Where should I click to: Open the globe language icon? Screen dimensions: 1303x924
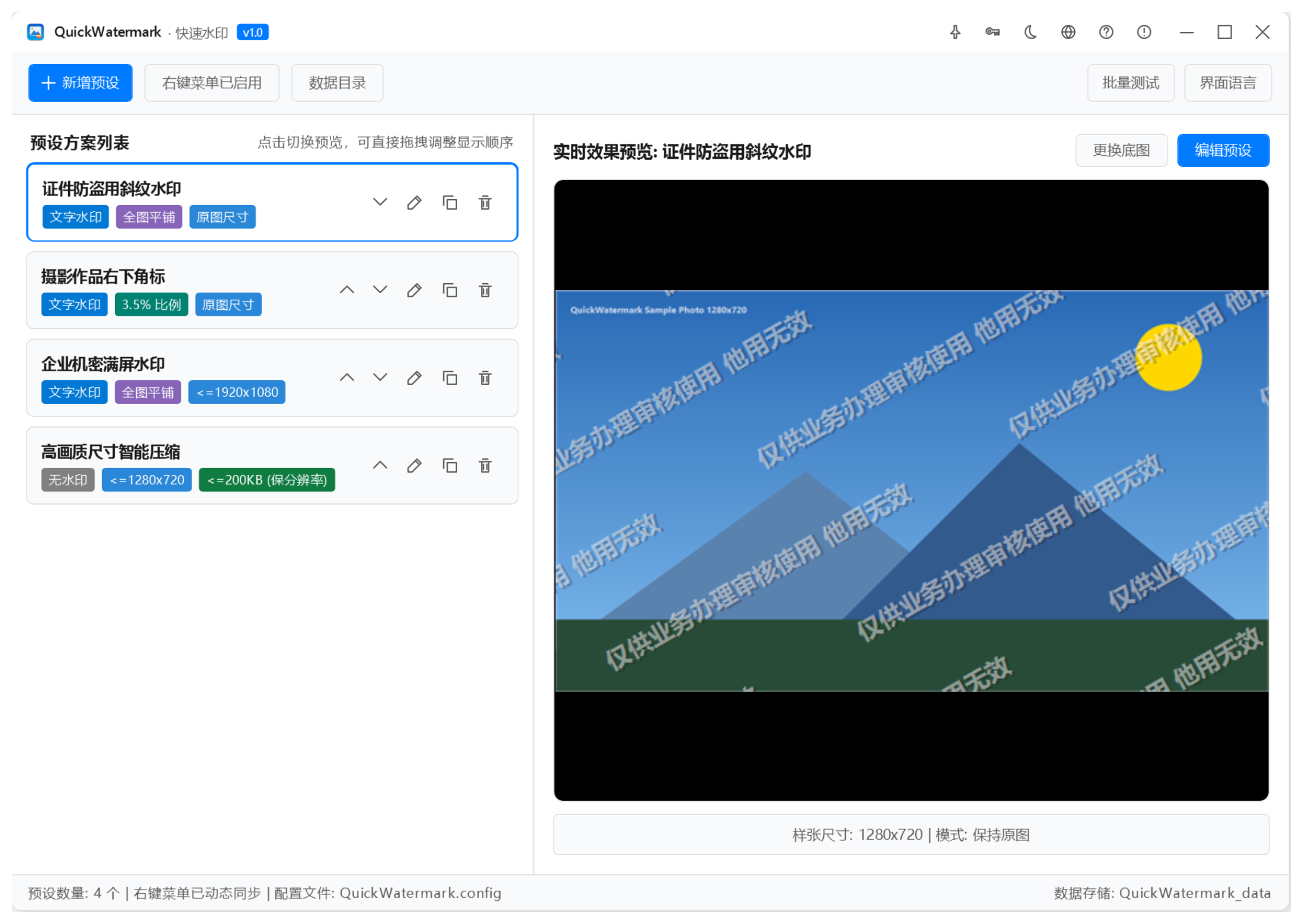(1068, 32)
